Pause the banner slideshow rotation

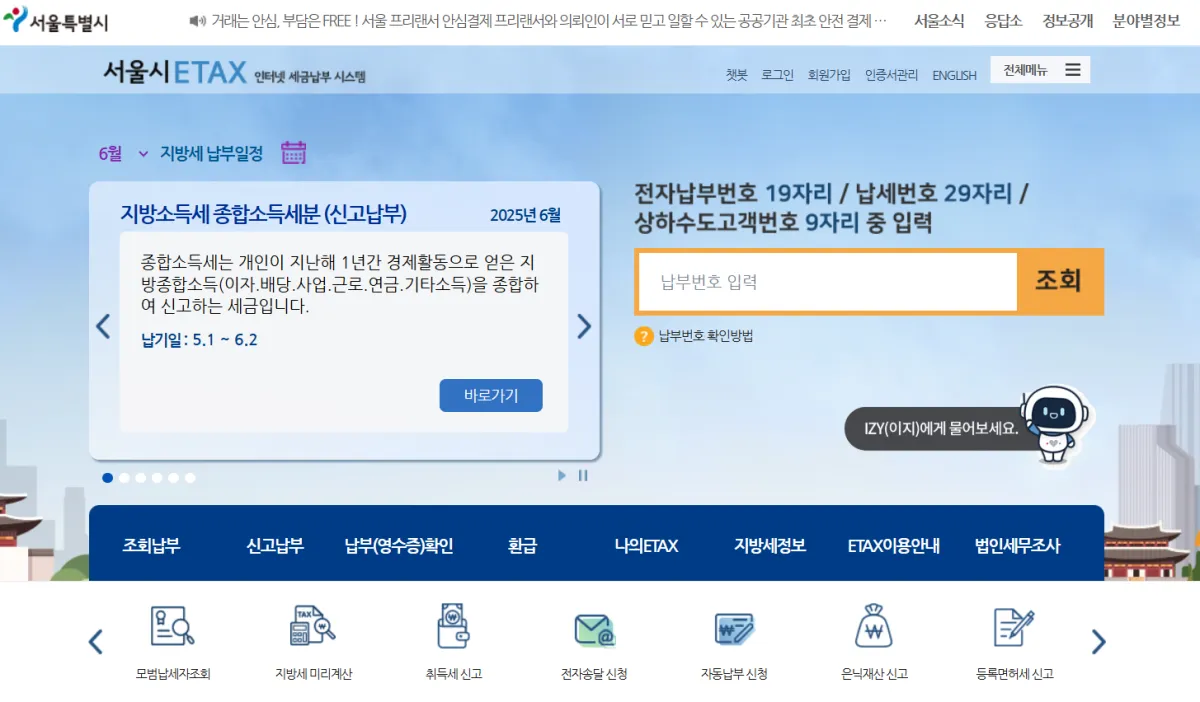pyautogui.click(x=583, y=476)
